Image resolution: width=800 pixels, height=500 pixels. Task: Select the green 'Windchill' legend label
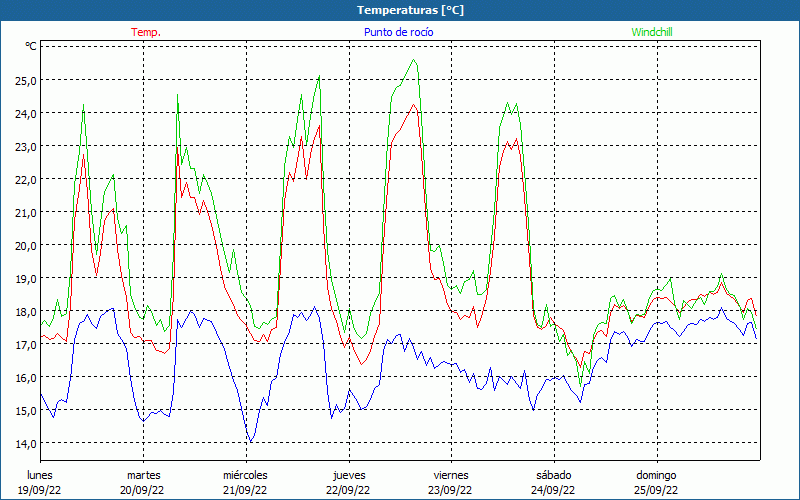pos(652,32)
